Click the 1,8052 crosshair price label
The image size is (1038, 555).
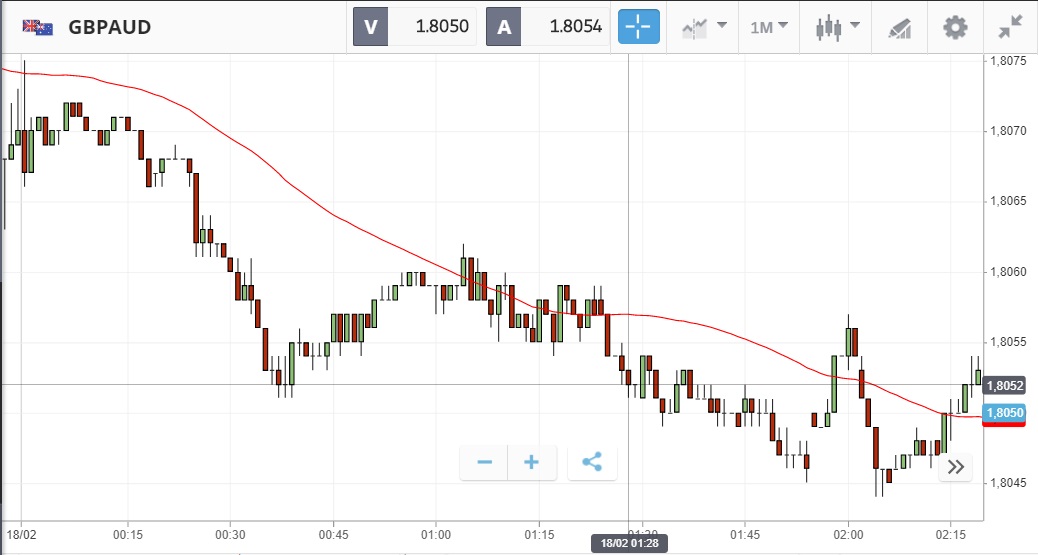[x=1003, y=386]
